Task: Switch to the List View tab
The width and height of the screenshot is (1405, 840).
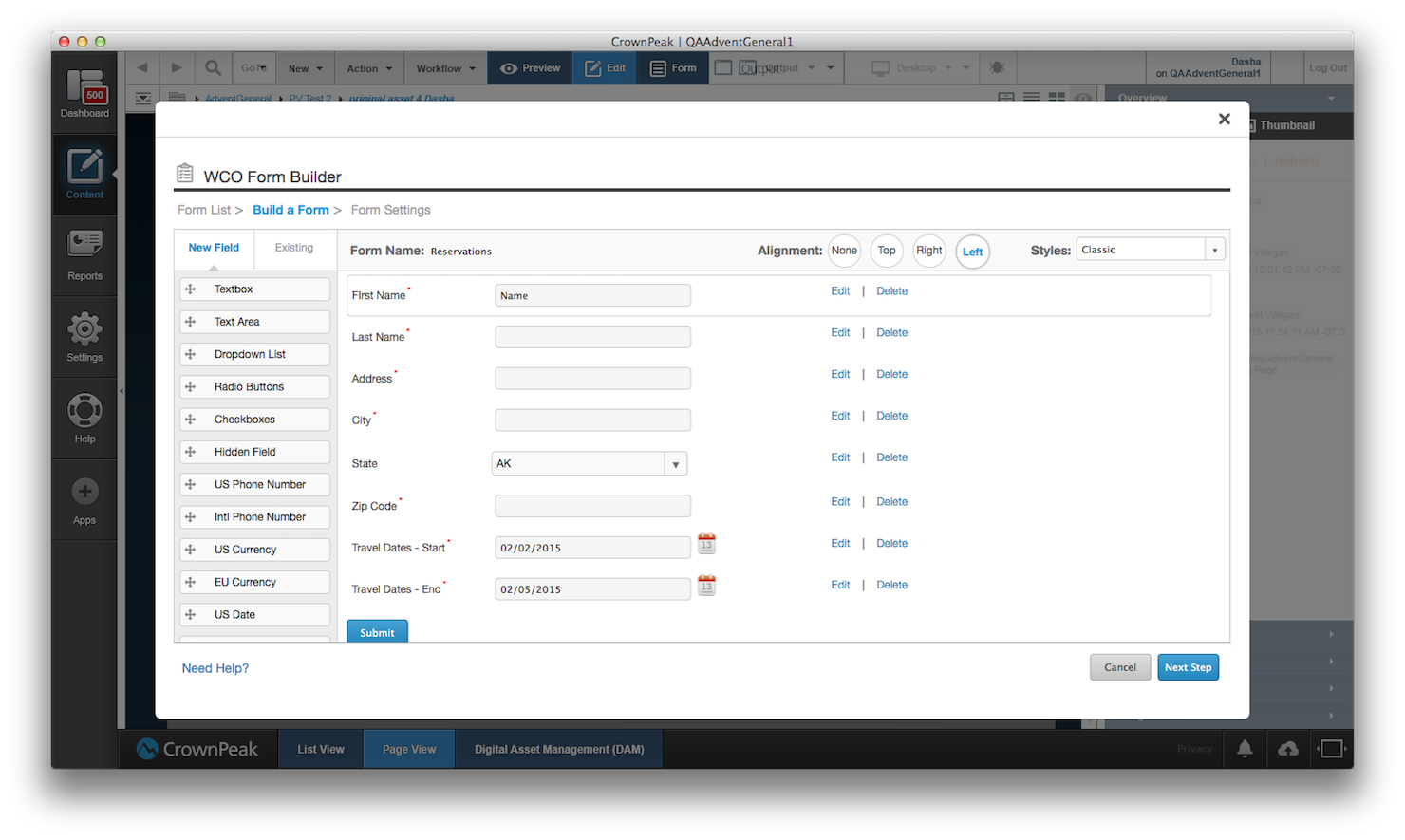Action: 321,749
